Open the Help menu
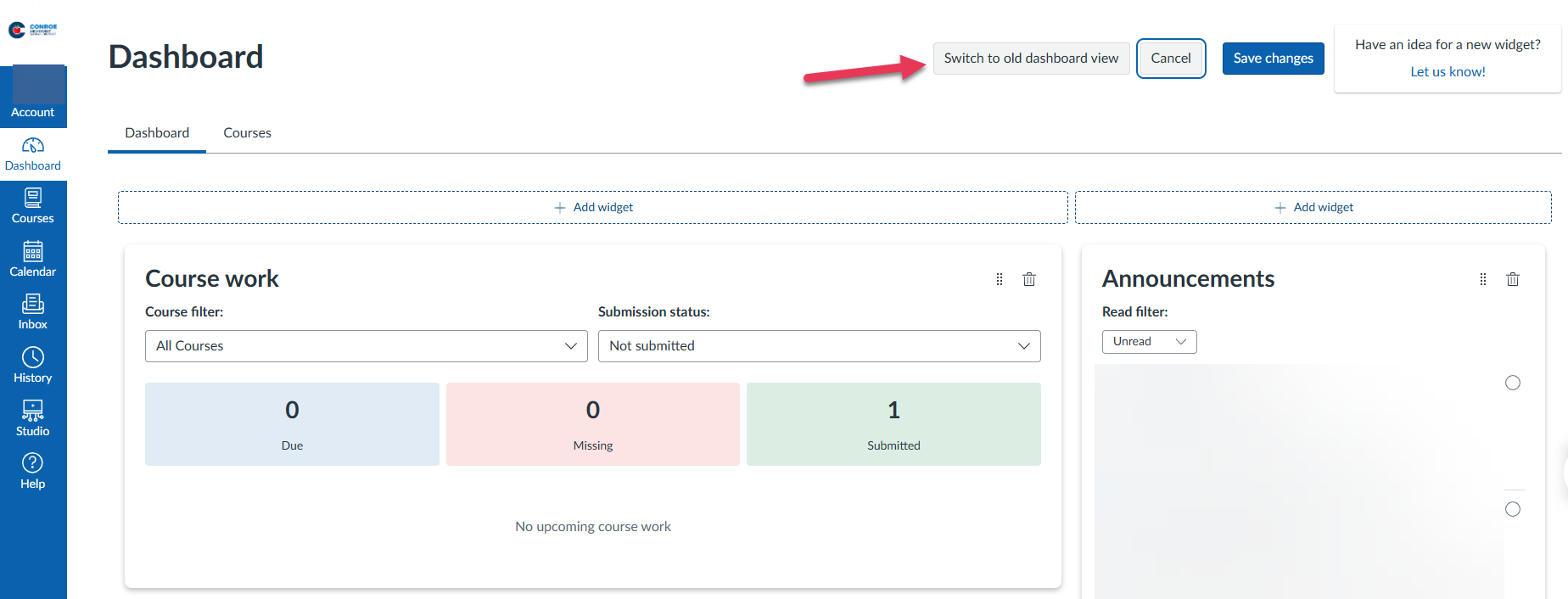 (x=33, y=471)
